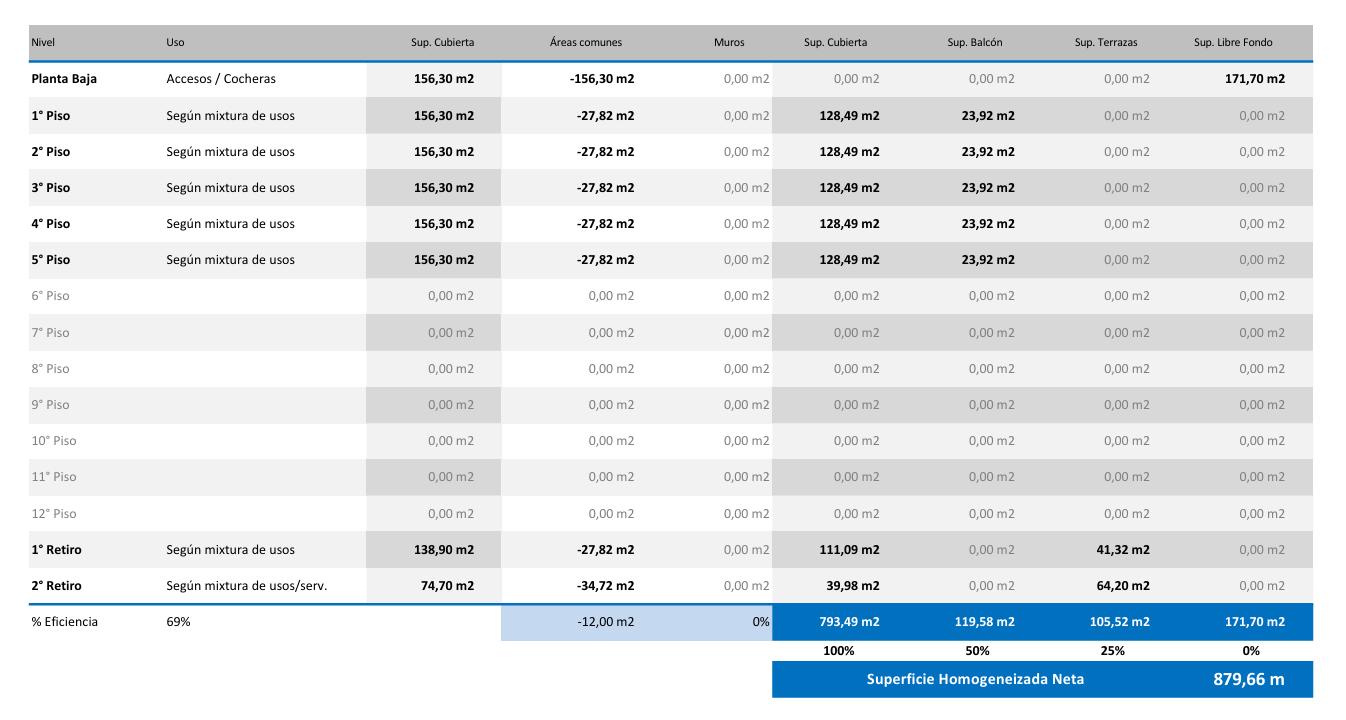1346x720 pixels.
Task: Click the Según mixtura de usos/serv. cell
Action: pyautogui.click(x=246, y=586)
